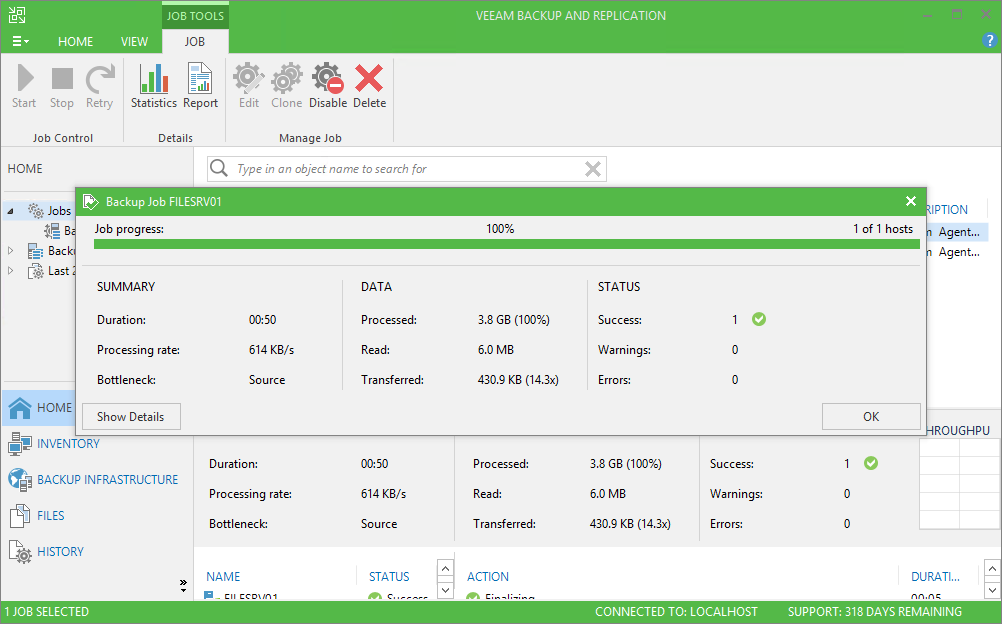Click the session list scroll down arrow
Image resolution: width=1002 pixels, height=624 pixels.
coord(445,590)
